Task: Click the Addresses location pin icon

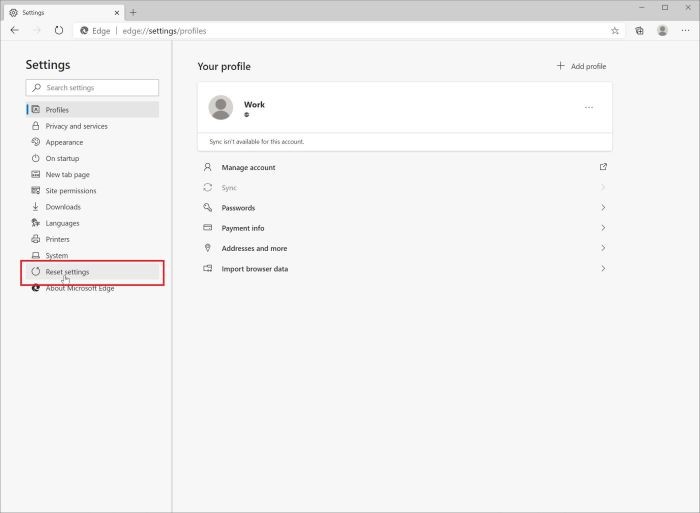Action: (x=208, y=248)
